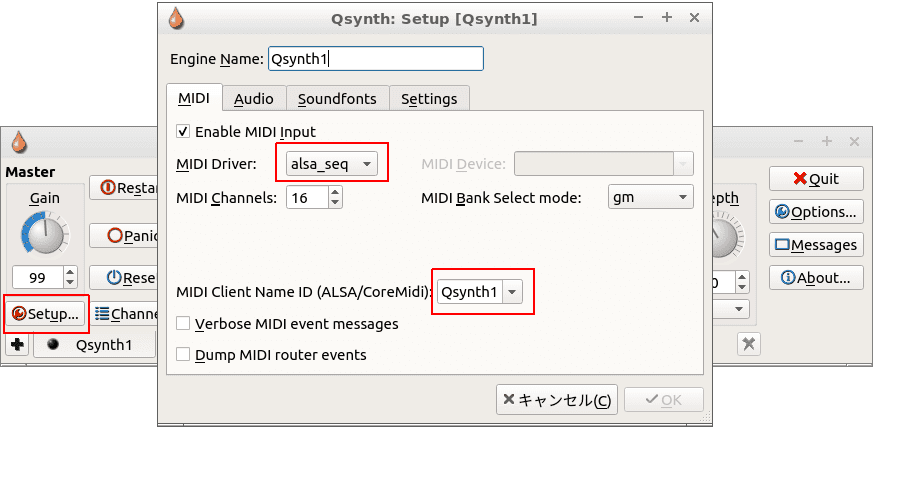Click the delete engine X icon
This screenshot has width=900, height=500.
[x=749, y=344]
